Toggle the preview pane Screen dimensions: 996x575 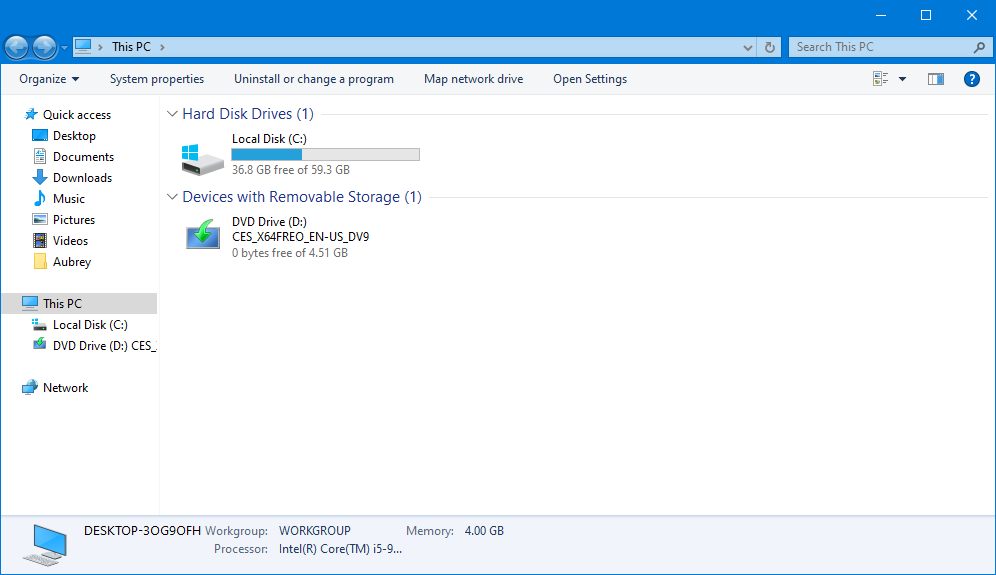coord(936,79)
